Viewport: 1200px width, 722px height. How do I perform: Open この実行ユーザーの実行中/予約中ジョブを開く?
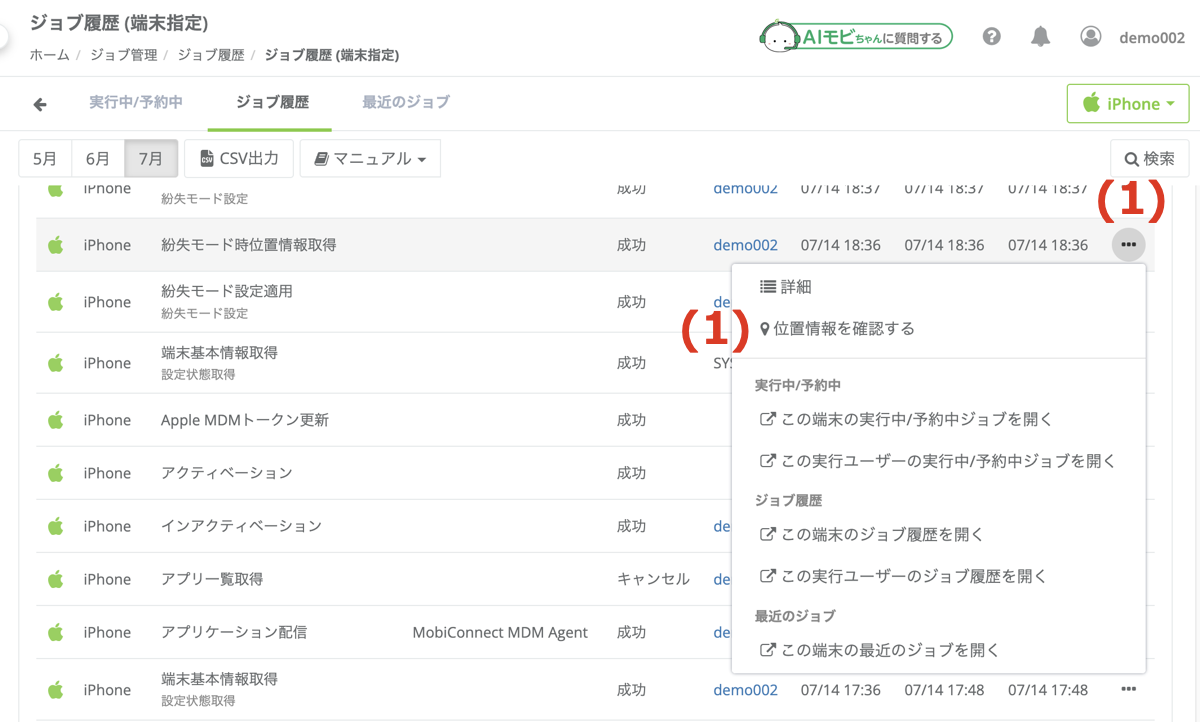tap(938, 461)
